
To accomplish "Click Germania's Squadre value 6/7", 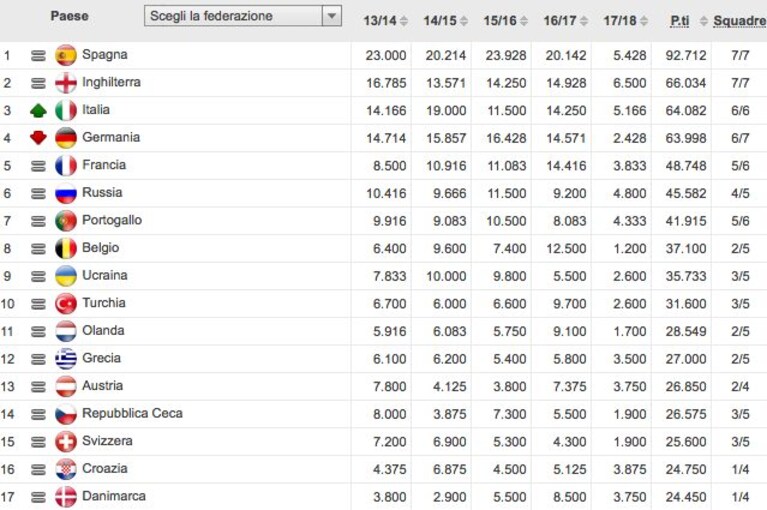I will (x=740, y=138).
